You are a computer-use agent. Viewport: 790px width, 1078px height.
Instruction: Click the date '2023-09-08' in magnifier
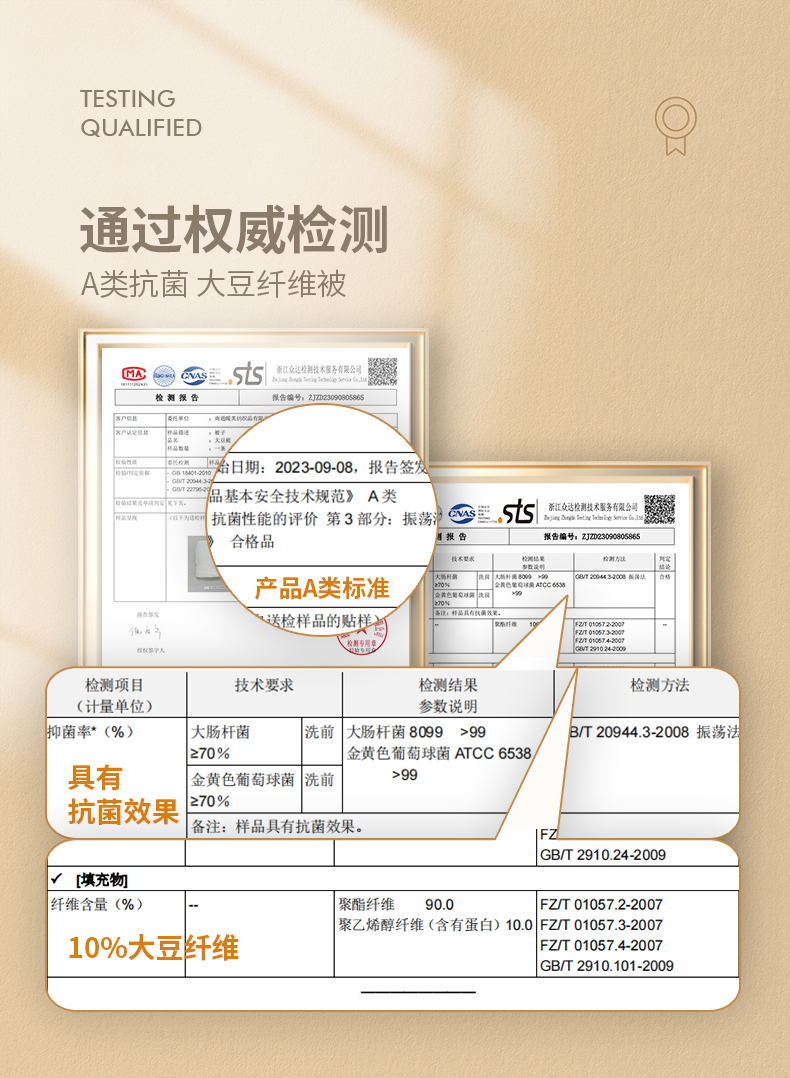pyautogui.click(x=314, y=468)
